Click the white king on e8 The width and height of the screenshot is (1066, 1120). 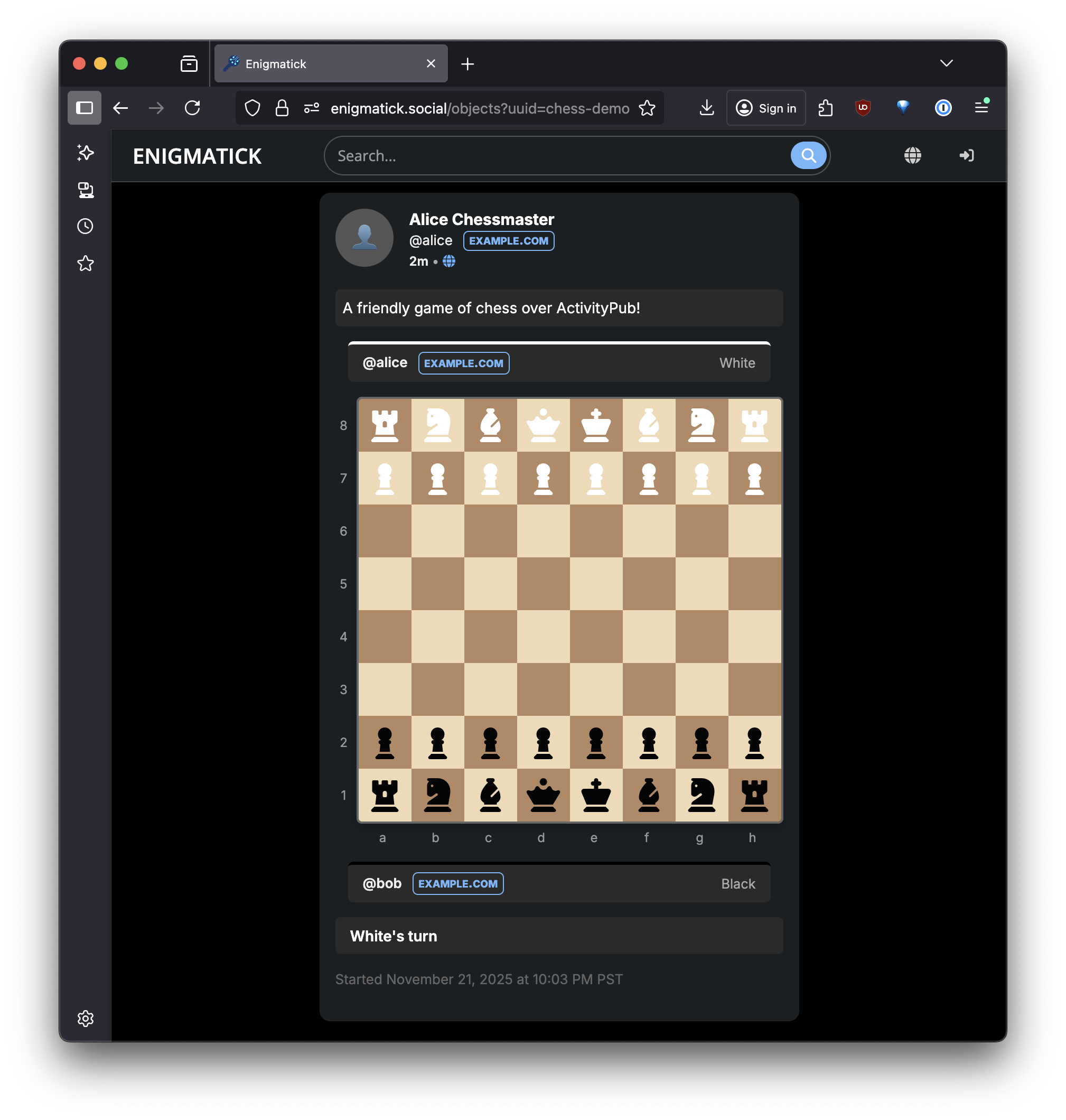595,425
